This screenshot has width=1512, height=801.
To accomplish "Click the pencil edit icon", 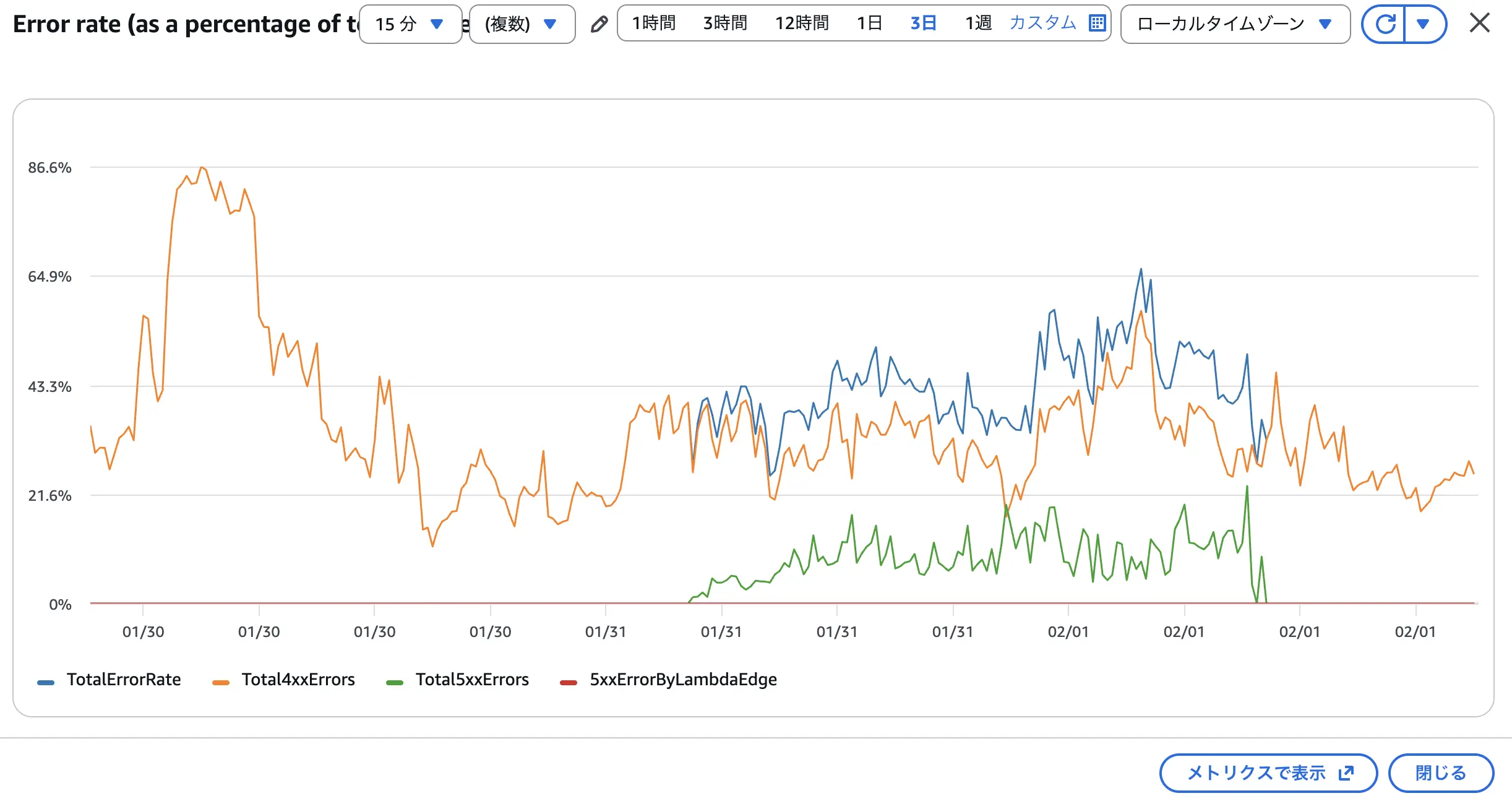I will pyautogui.click(x=598, y=24).
